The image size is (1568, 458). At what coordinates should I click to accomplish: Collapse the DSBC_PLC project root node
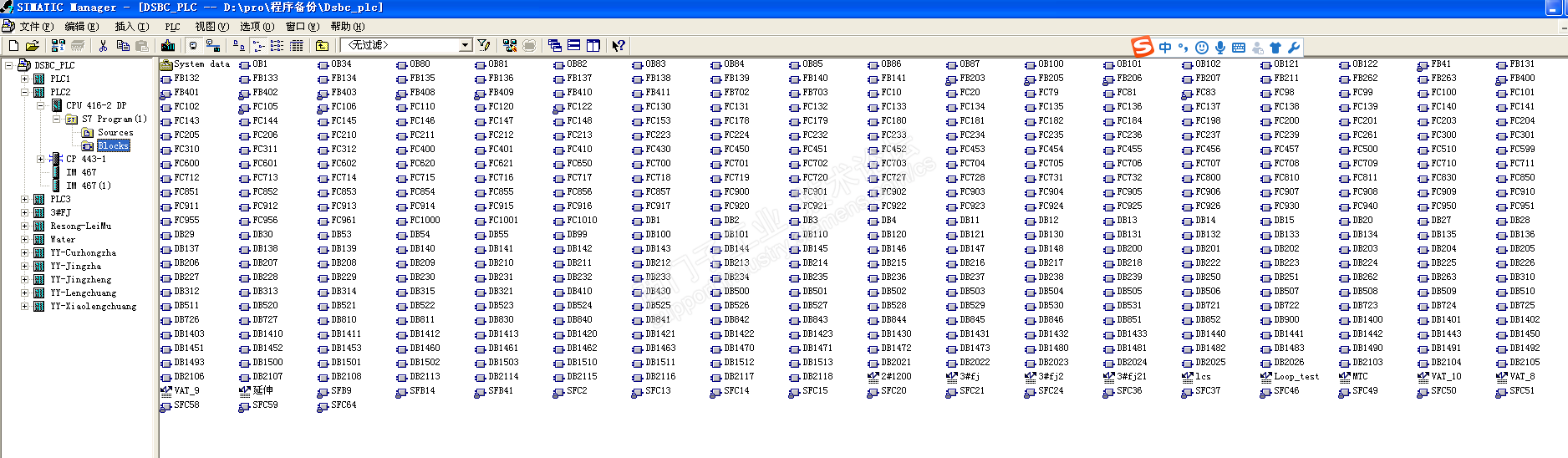(9, 65)
